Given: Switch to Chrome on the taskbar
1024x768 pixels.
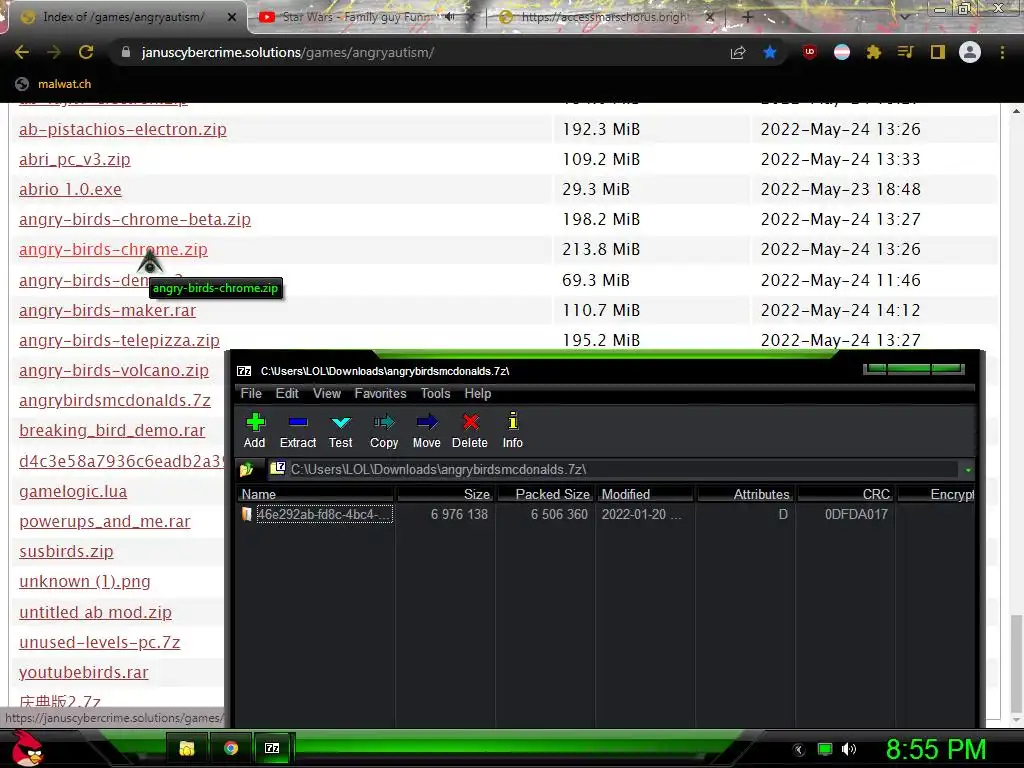Looking at the screenshot, I should [x=231, y=748].
